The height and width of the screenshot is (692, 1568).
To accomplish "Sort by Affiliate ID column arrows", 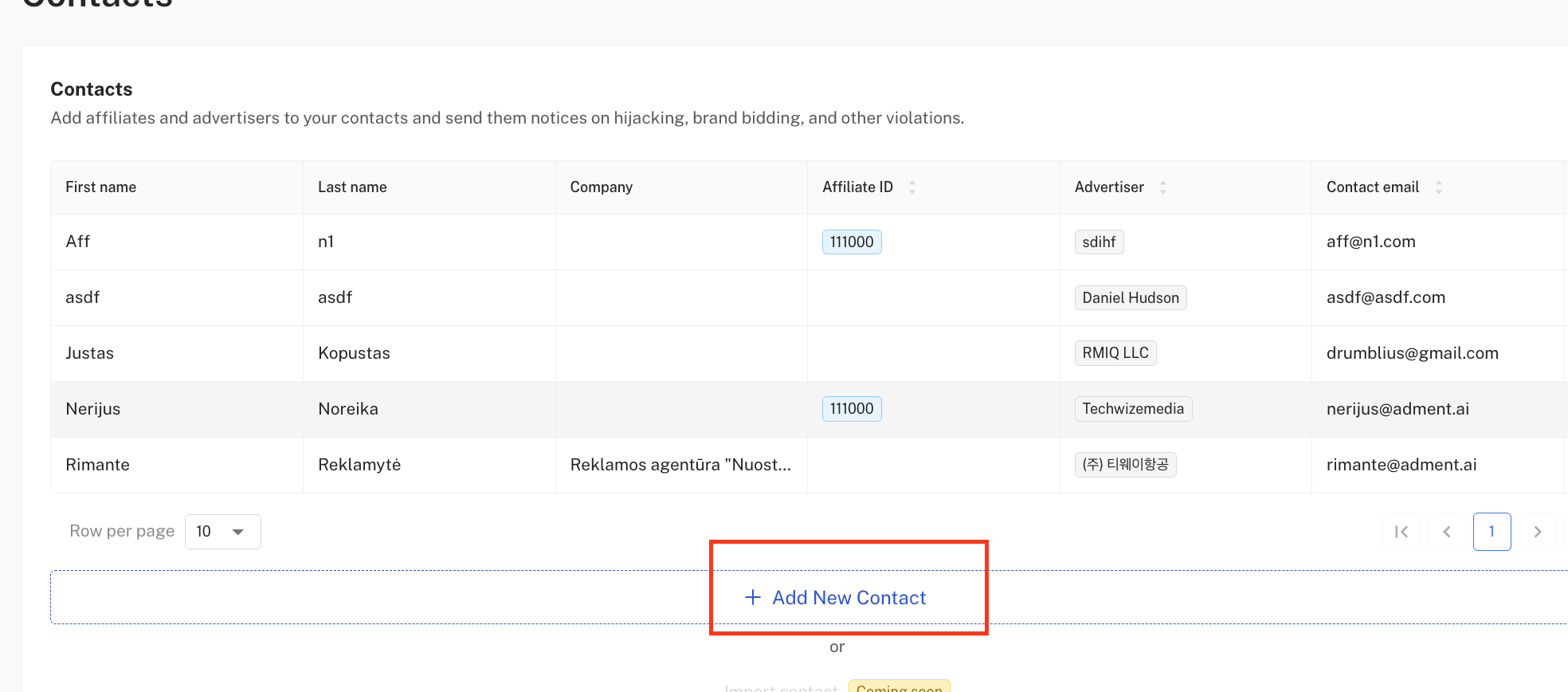I will click(912, 187).
